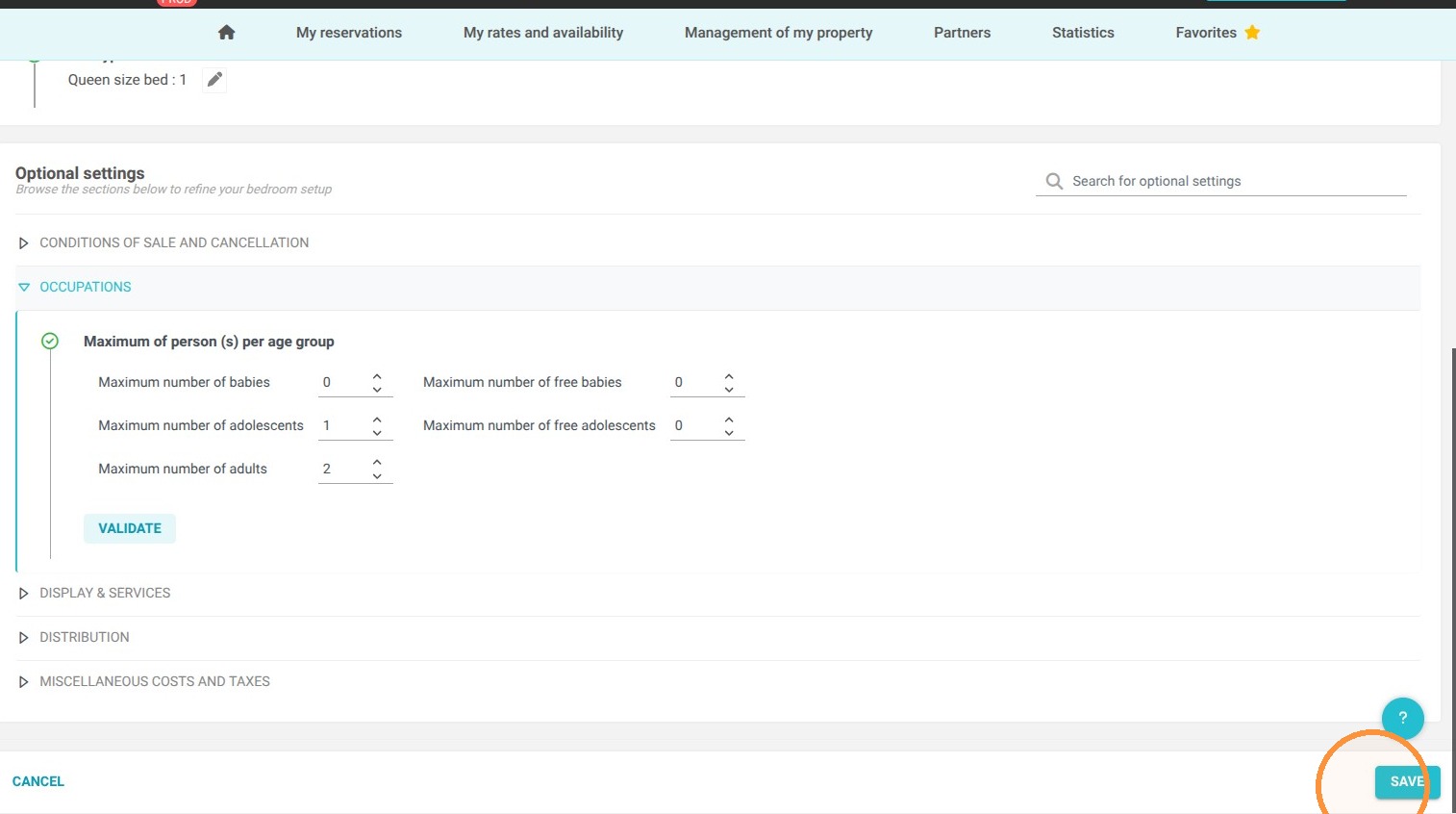Edit the Queen size bed entry
The image size is (1456, 814).
click(x=215, y=80)
